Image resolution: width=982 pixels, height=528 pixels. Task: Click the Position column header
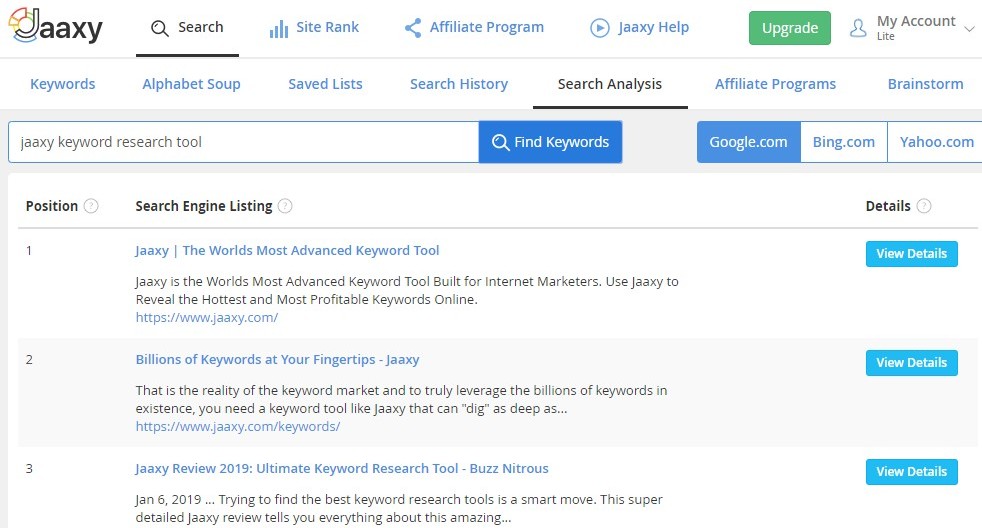tap(52, 206)
